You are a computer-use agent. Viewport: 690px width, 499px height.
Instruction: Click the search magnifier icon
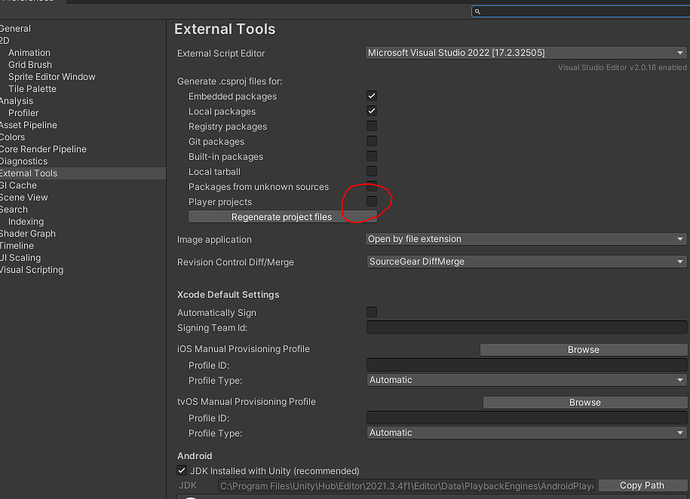(478, 12)
